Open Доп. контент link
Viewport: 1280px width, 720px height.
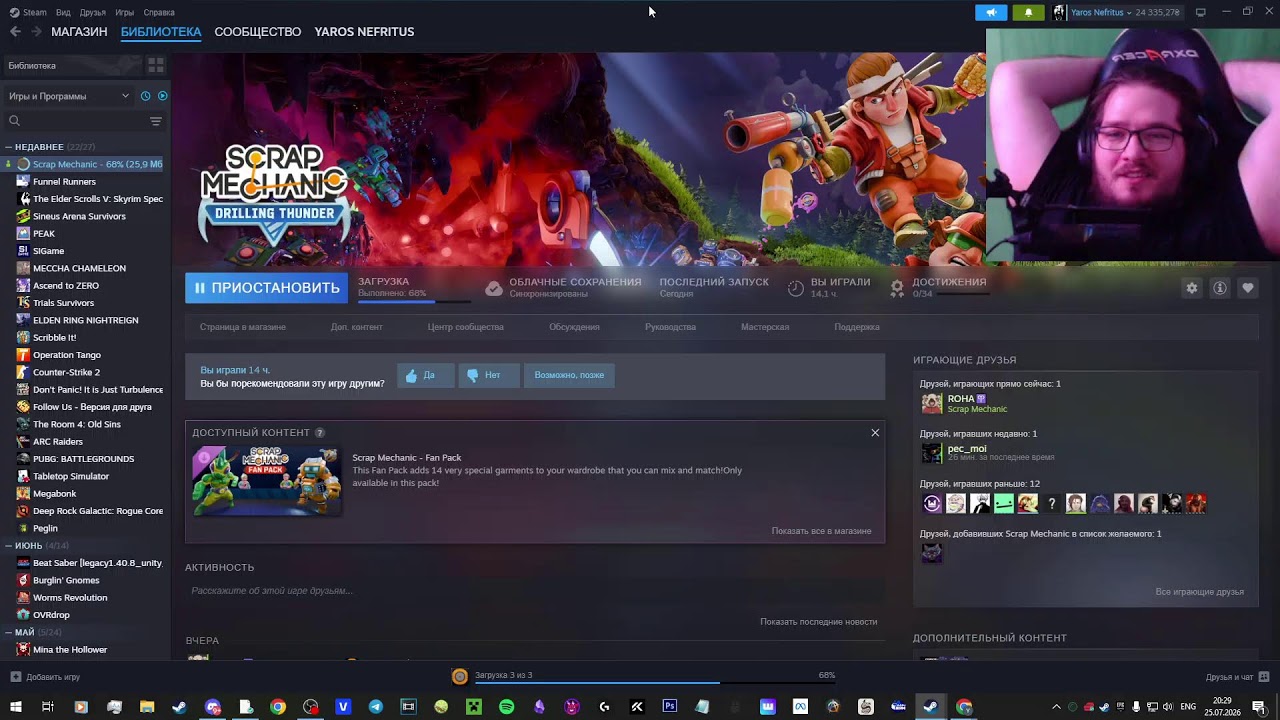357,327
